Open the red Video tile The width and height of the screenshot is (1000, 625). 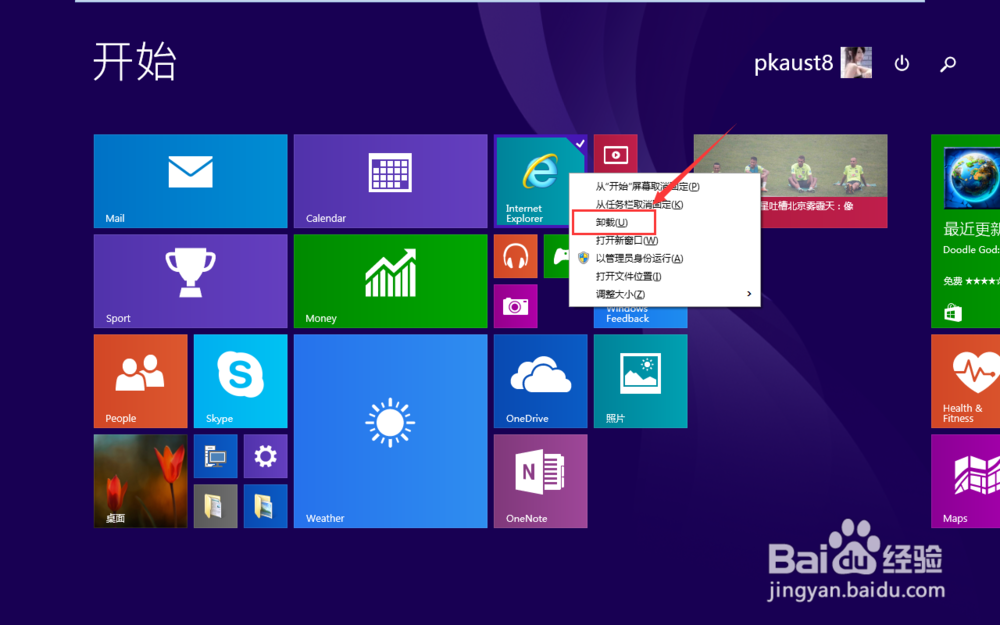tap(615, 154)
